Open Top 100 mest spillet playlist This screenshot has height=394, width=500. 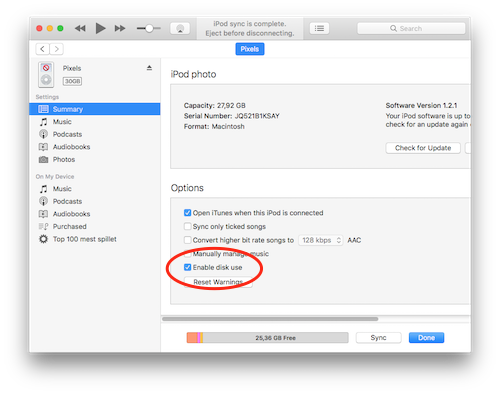pyautogui.click(x=95, y=239)
